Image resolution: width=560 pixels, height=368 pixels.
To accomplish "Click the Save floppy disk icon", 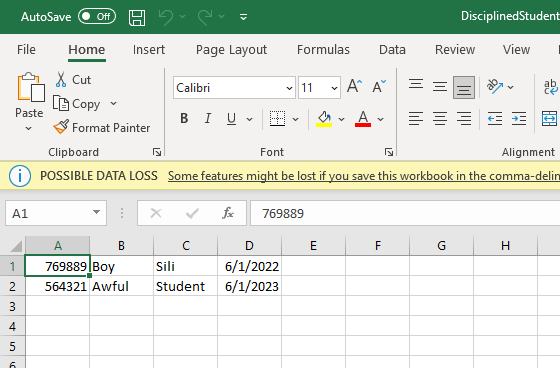I will pos(137,17).
